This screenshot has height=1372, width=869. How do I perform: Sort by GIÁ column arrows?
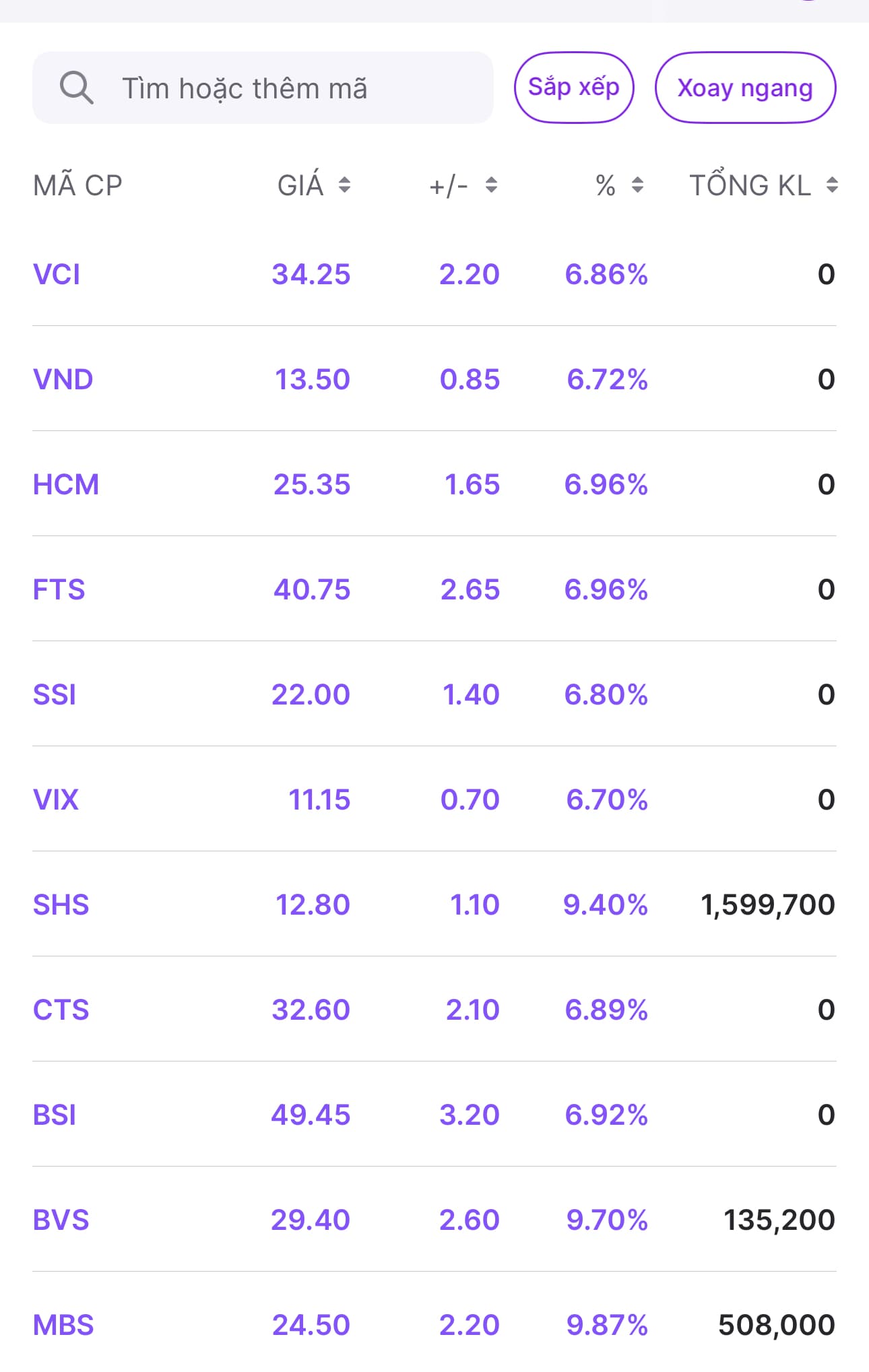[x=344, y=185]
